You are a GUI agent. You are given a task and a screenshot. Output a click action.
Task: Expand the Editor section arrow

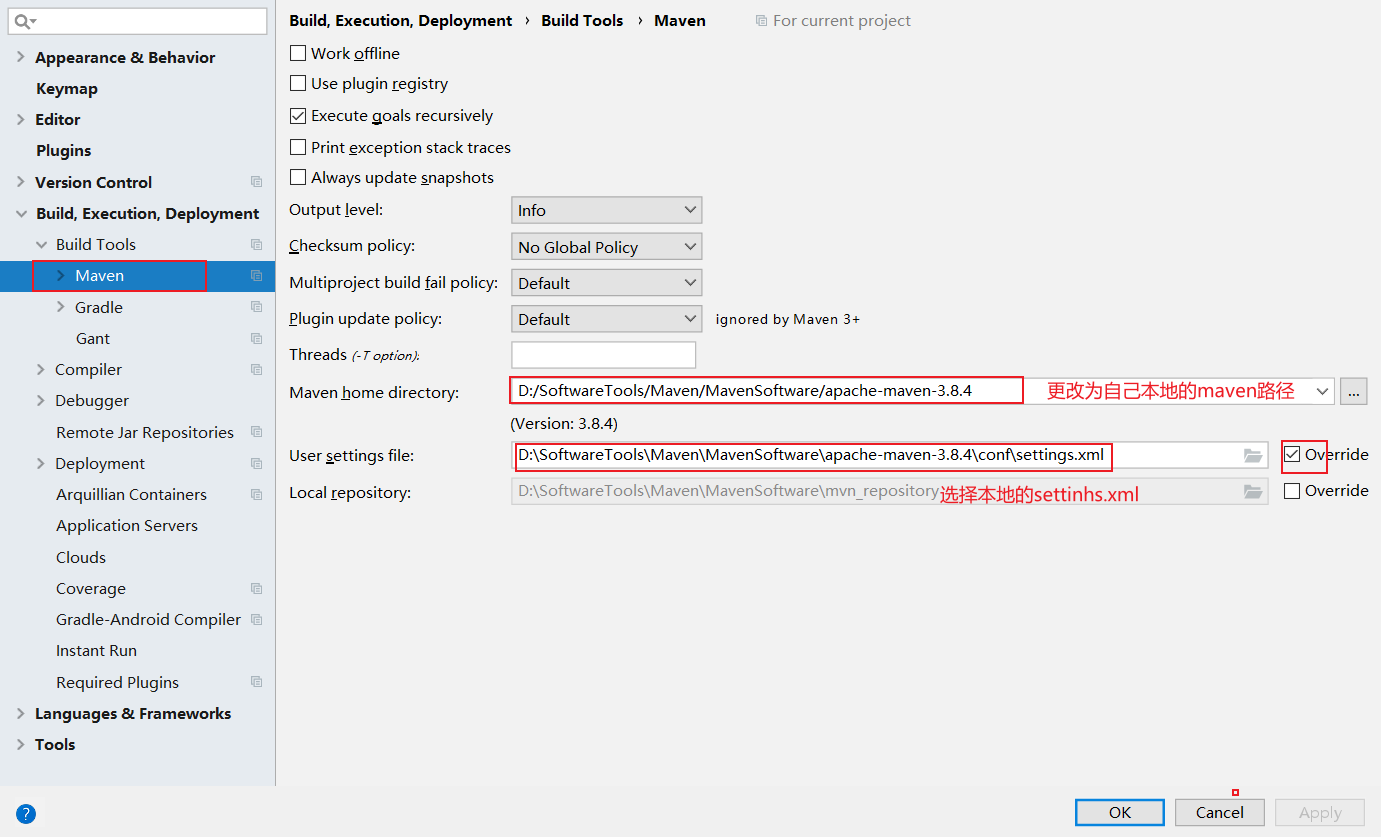[x=21, y=119]
